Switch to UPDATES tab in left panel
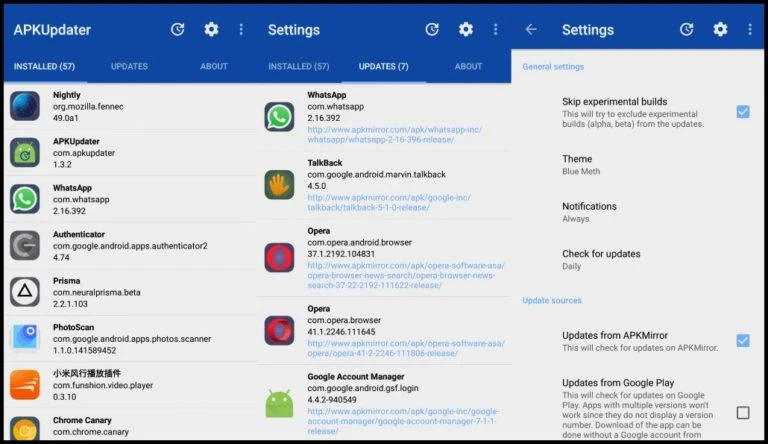768x444 pixels. pos(129,66)
